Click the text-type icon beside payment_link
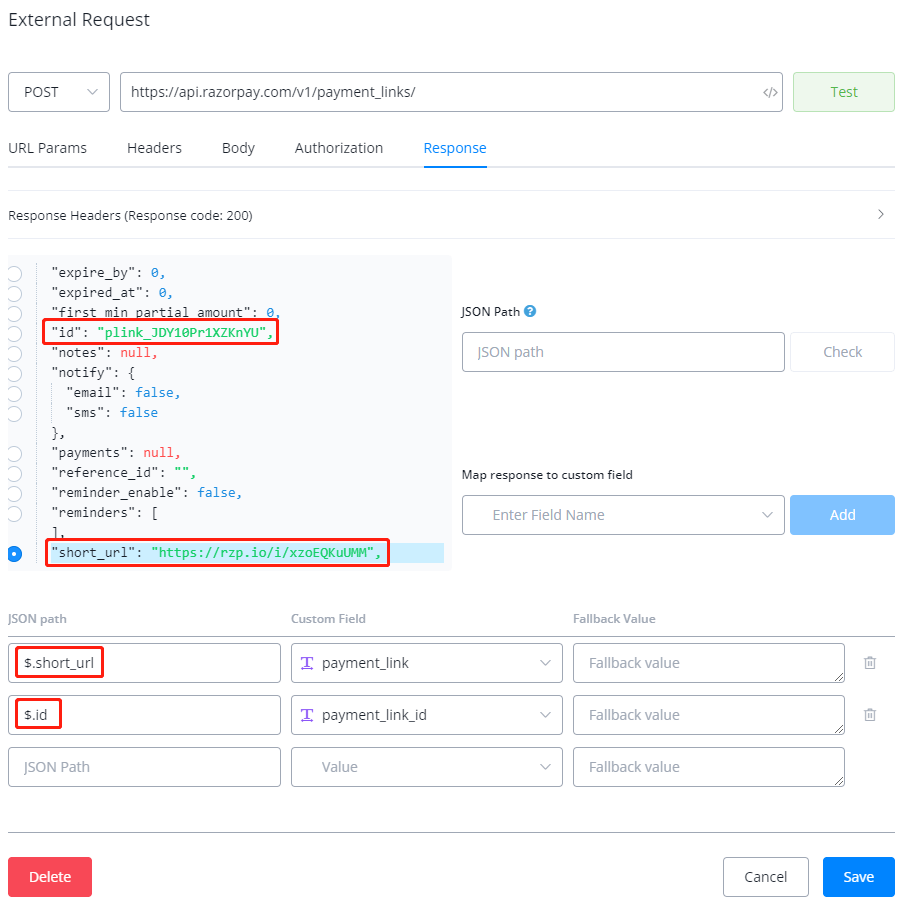907x903 pixels. coord(307,663)
